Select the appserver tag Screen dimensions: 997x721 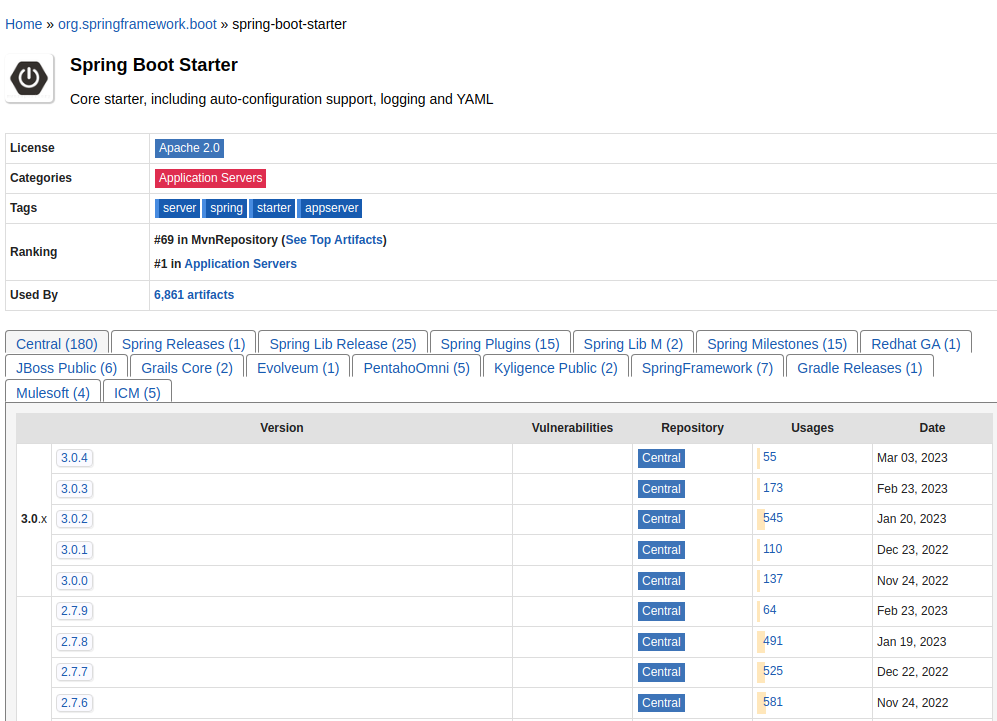330,208
